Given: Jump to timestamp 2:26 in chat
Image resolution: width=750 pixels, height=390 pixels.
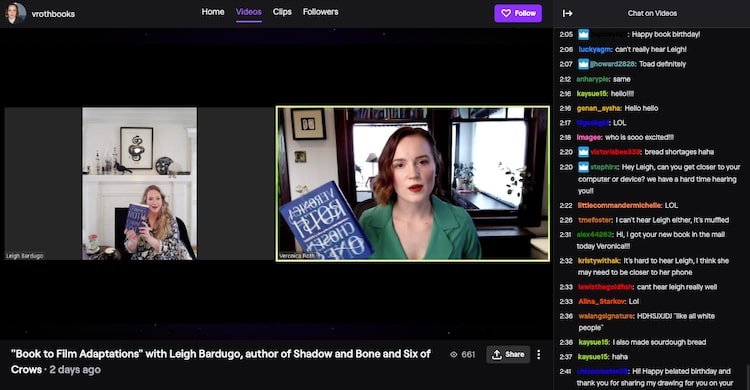Looking at the screenshot, I should [566, 220].
